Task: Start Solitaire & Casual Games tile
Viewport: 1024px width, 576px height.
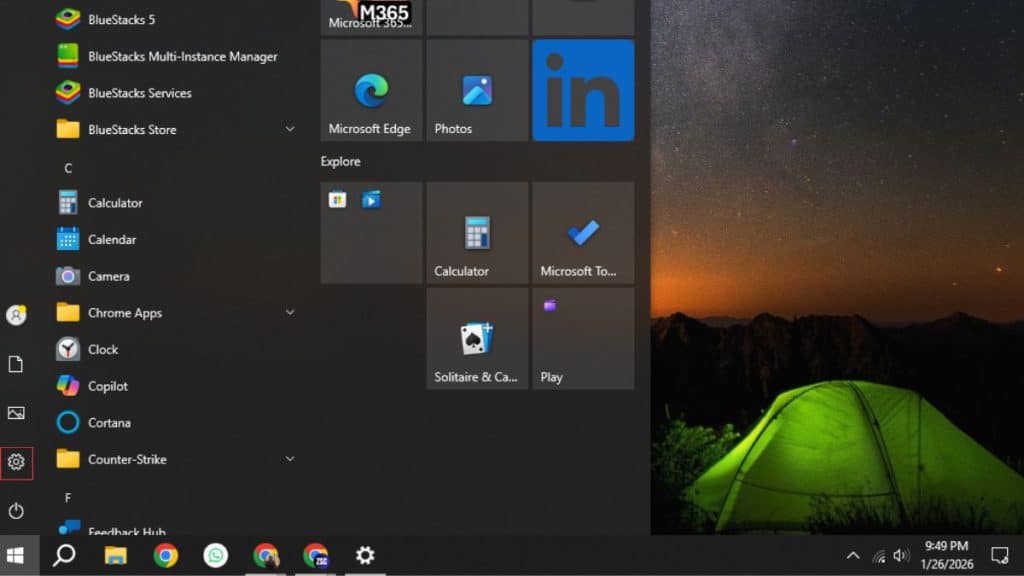Action: tap(477, 337)
